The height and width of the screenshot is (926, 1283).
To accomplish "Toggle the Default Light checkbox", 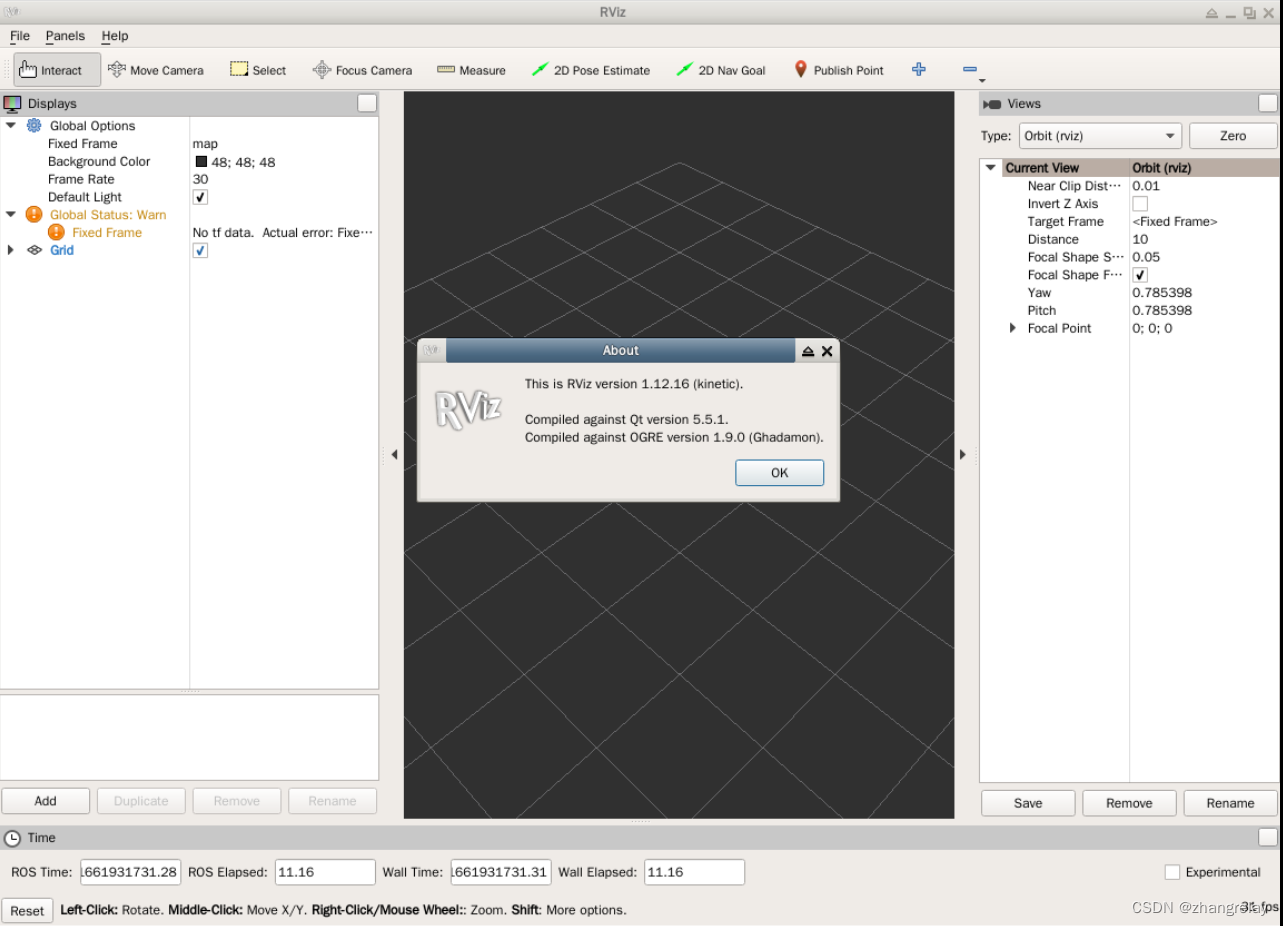I will click(200, 197).
